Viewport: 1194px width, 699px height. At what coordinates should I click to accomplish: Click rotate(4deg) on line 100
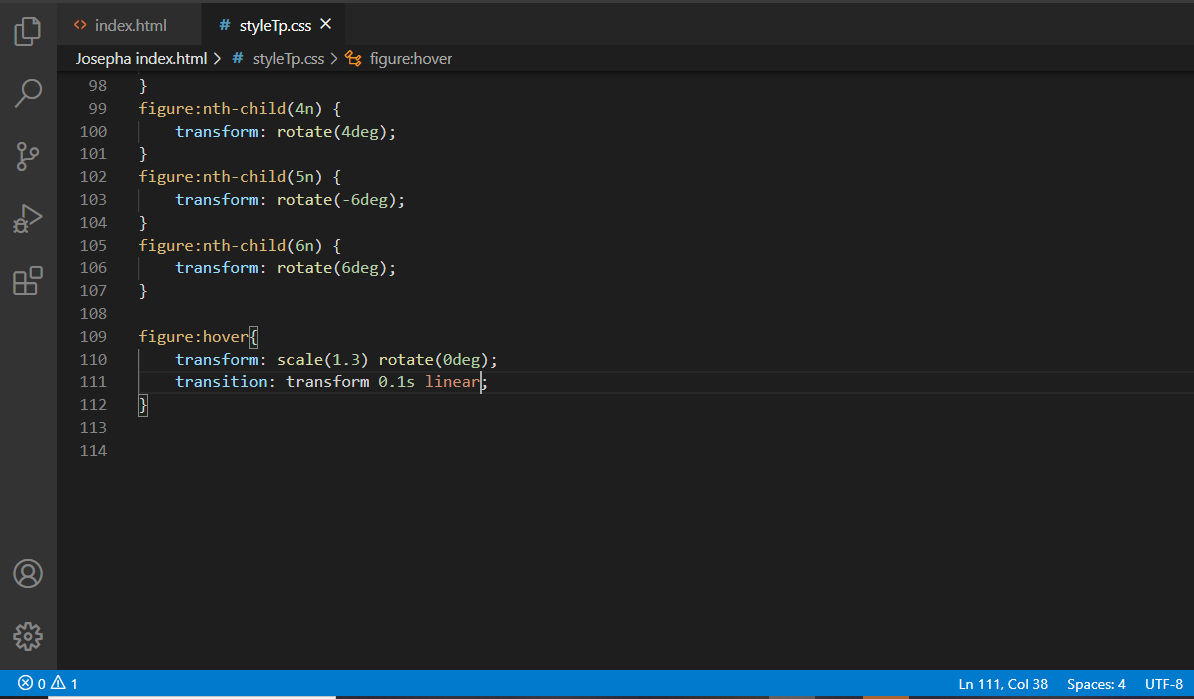[331, 132]
